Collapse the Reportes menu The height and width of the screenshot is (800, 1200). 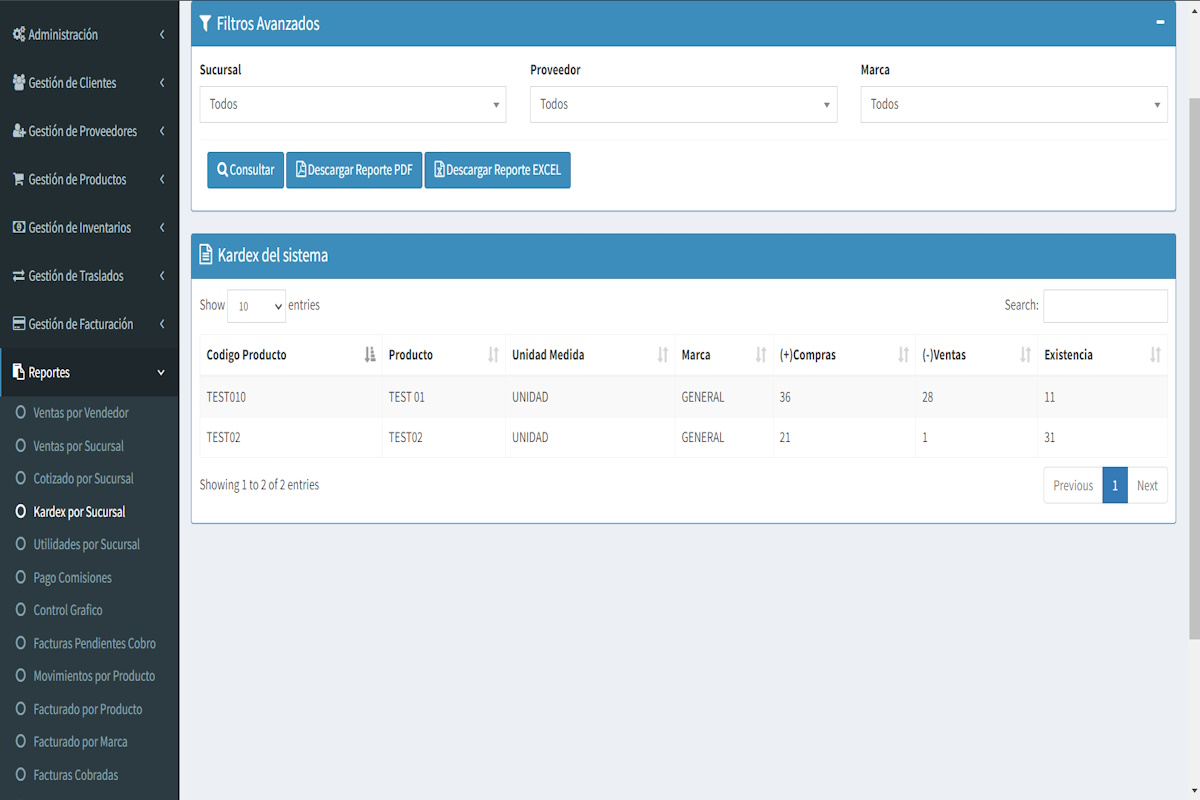point(161,373)
